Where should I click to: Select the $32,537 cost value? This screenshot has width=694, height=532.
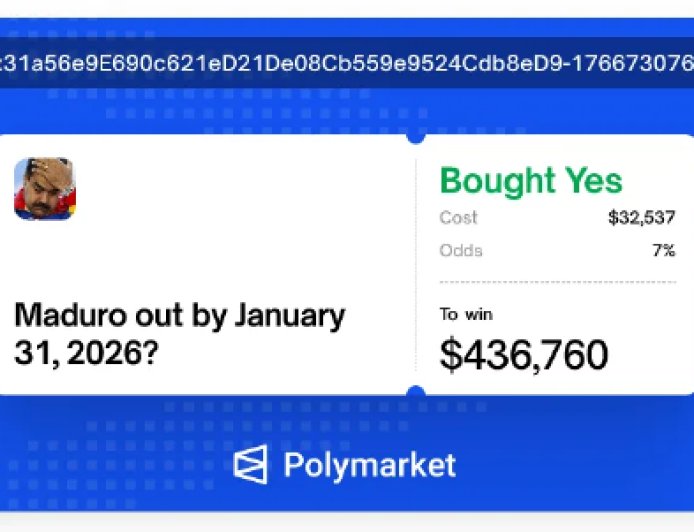click(x=641, y=218)
